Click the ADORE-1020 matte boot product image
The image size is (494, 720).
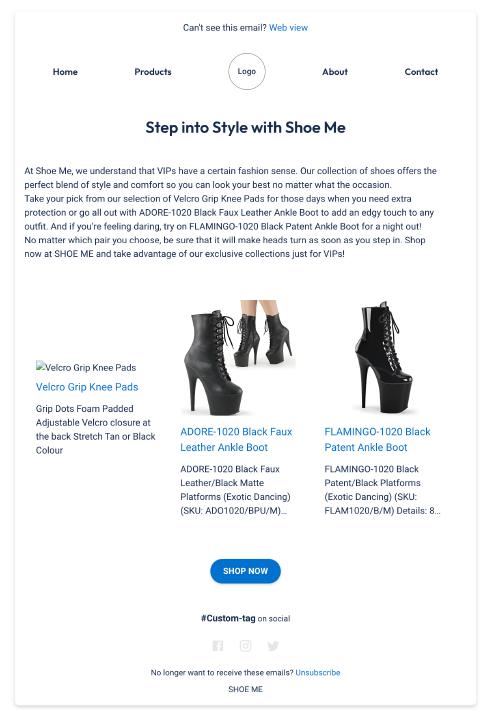point(239,358)
